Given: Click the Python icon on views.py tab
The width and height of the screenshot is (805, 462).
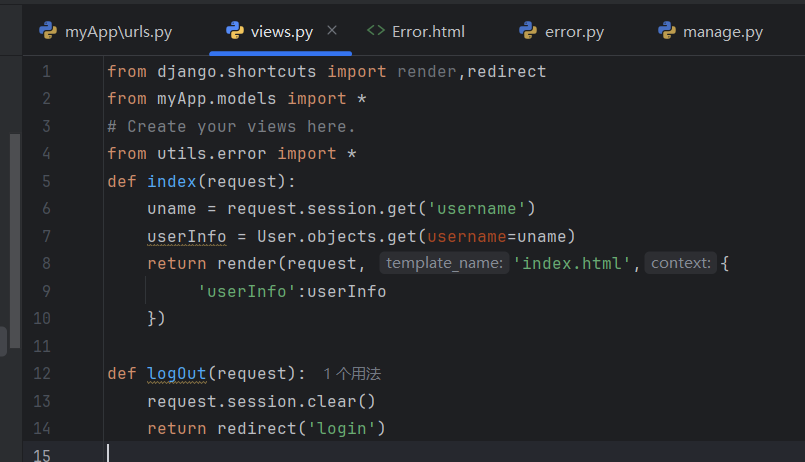Looking at the screenshot, I should pos(235,31).
